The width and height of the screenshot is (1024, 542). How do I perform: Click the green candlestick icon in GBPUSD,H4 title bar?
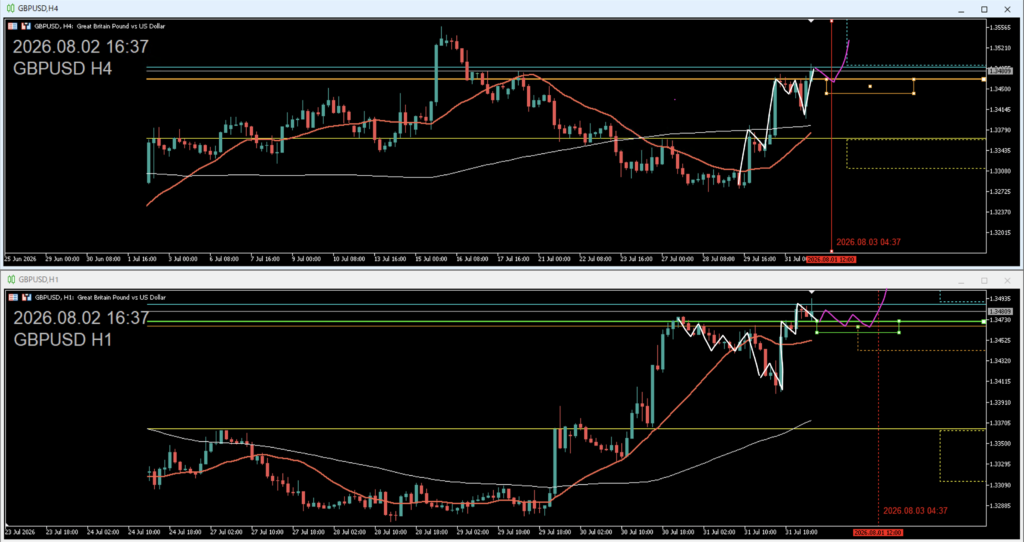10,8
